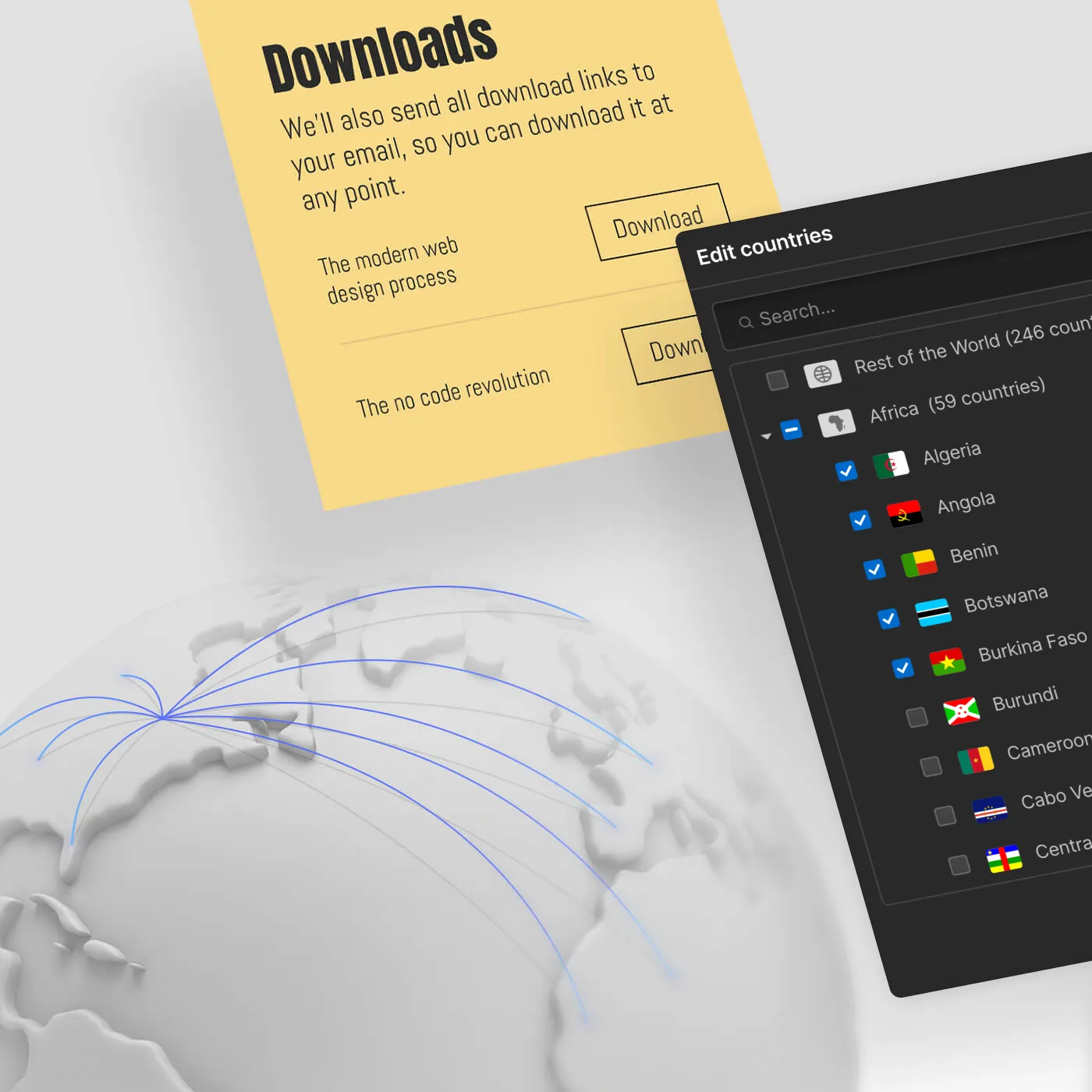The image size is (1092, 1092).
Task: Check the Burundi checkbox
Action: tap(916, 717)
